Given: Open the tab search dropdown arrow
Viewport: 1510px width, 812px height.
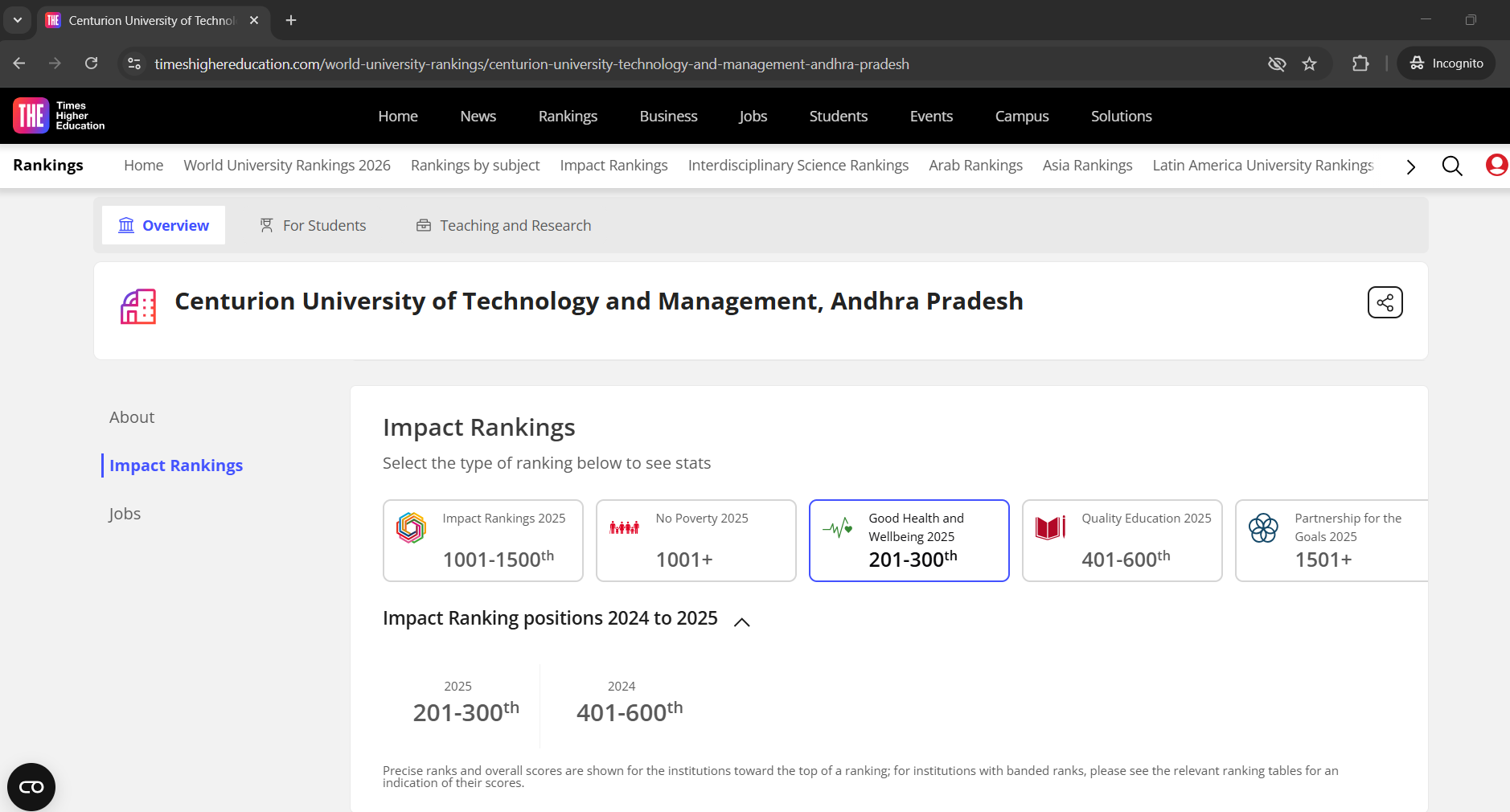Looking at the screenshot, I should point(18,20).
